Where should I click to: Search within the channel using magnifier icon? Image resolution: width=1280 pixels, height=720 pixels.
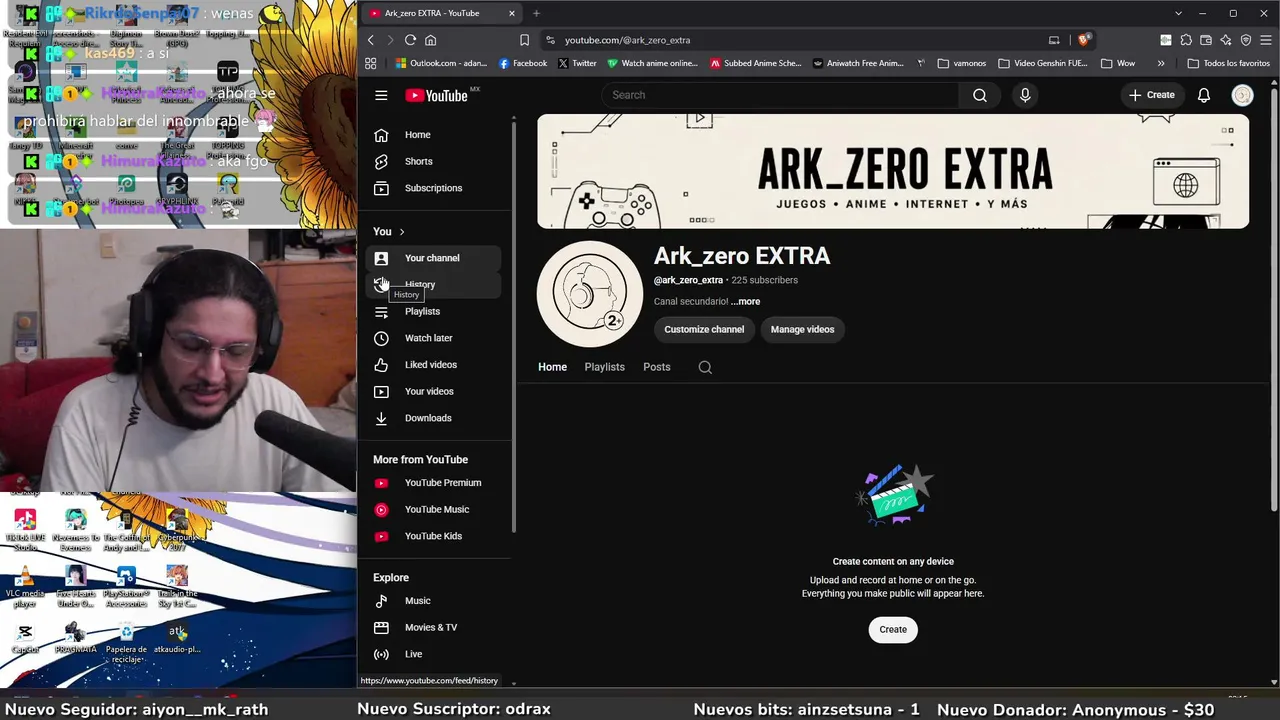[x=705, y=367]
